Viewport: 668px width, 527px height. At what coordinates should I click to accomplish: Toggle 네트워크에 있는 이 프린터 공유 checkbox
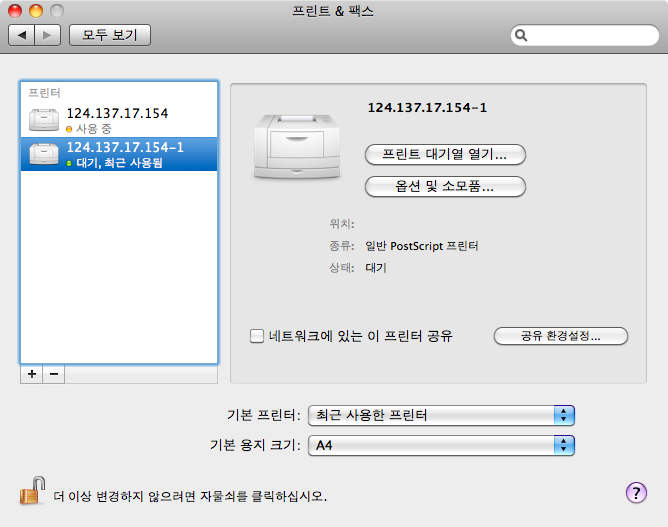257,336
